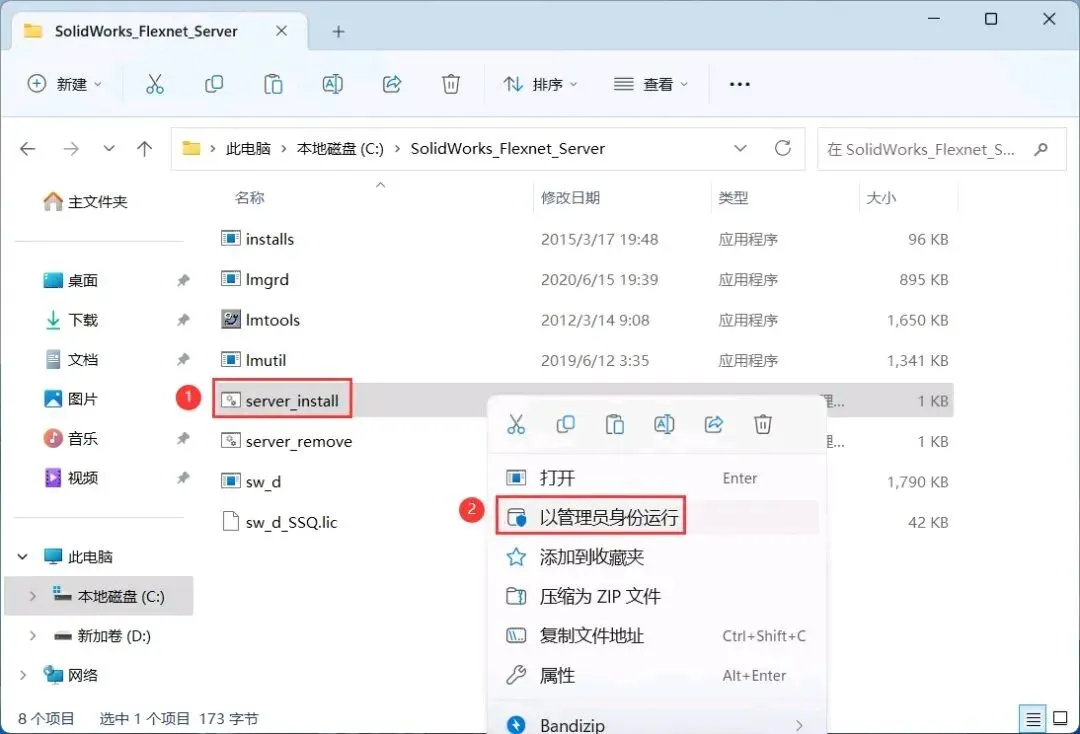Add a new tab with plus button
Image resolution: width=1080 pixels, height=734 pixels.
(x=338, y=32)
